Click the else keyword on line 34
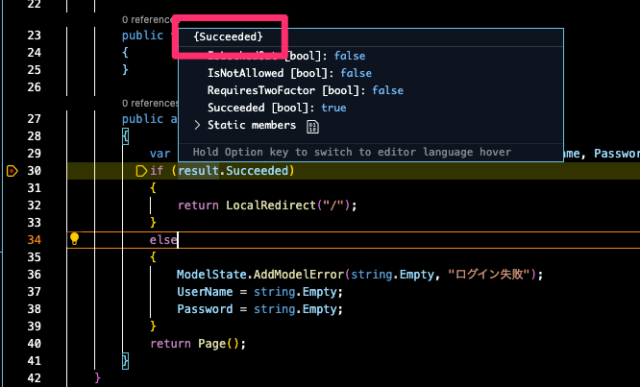Screen dimensions: 640x387 [x=163, y=240]
